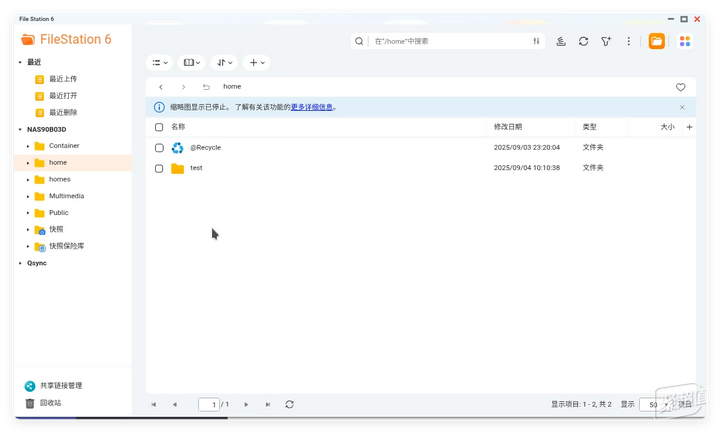Click the more options vertical dots

coord(629,41)
